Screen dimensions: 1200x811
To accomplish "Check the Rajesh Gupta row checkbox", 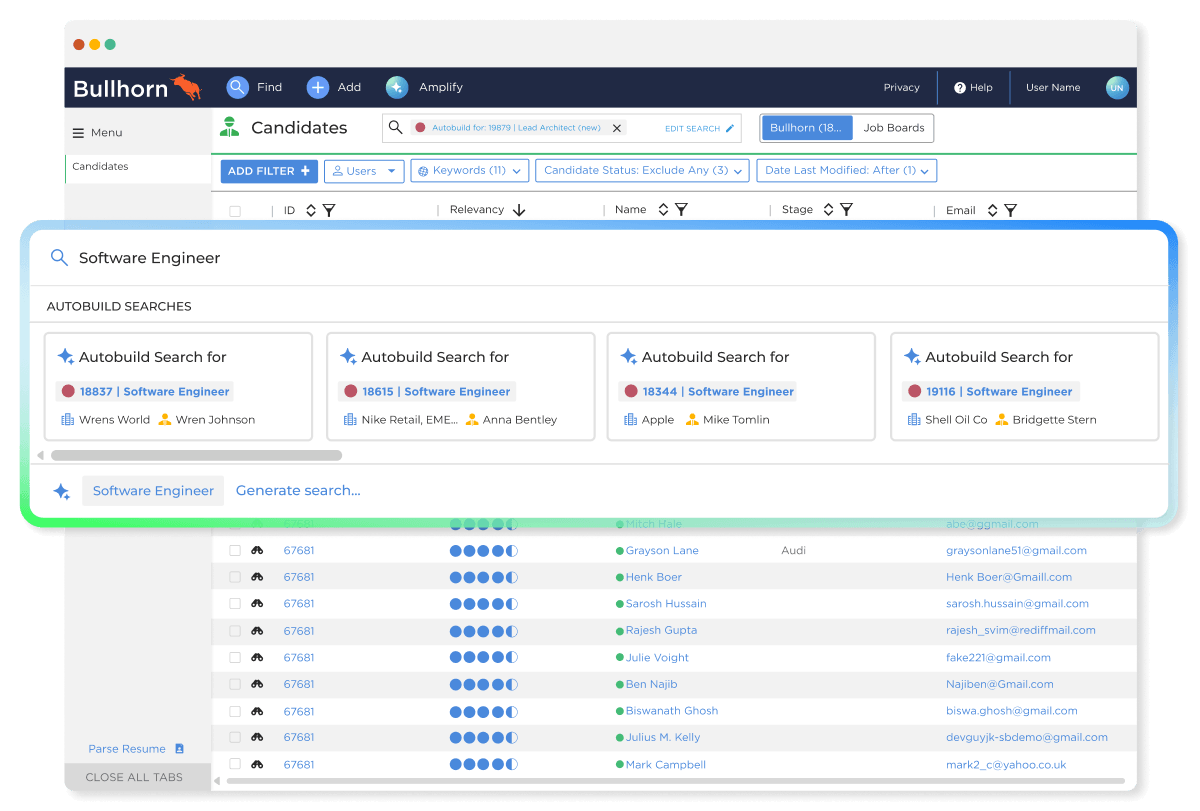I will (x=235, y=631).
